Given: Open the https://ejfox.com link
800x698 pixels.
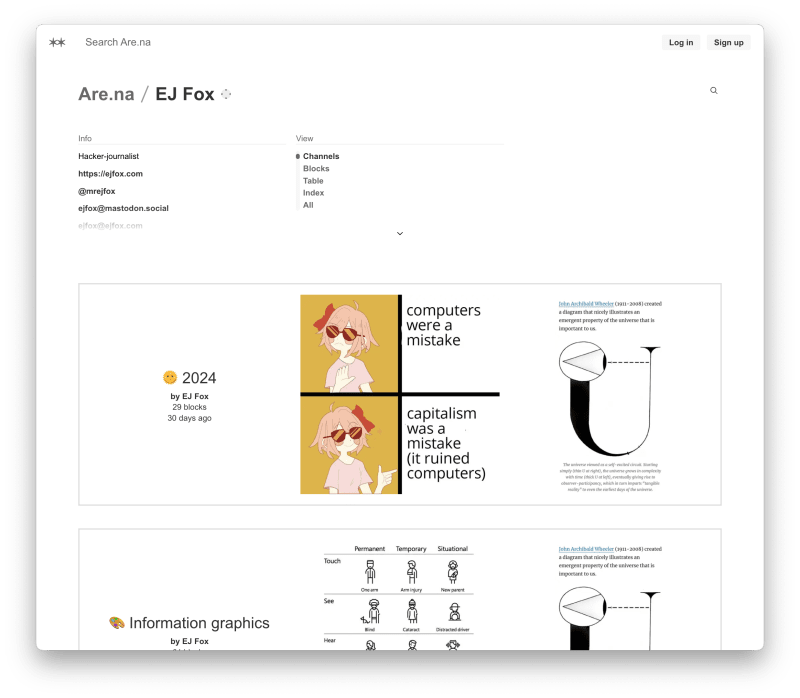Looking at the screenshot, I should [x=110, y=173].
